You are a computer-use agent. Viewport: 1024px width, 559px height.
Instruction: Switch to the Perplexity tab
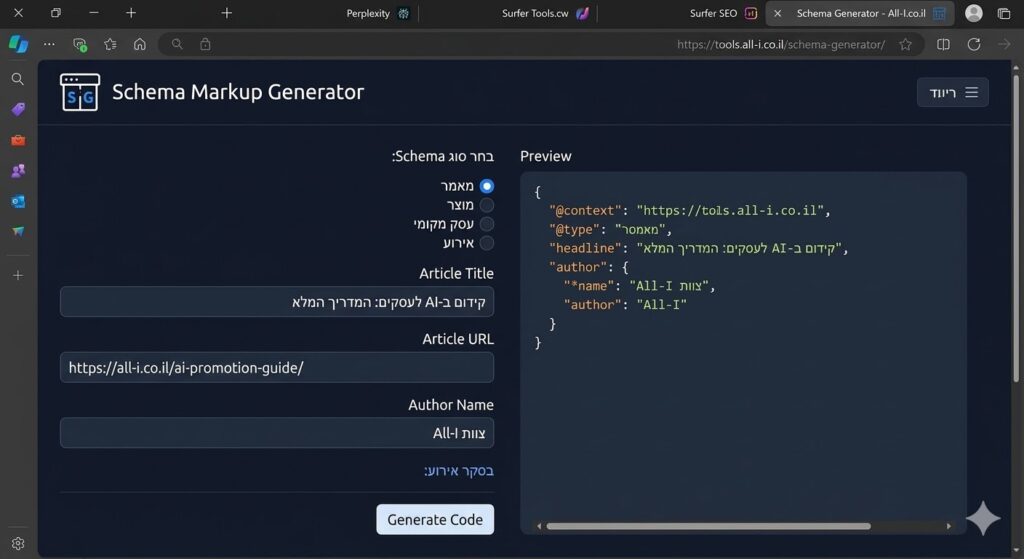click(377, 13)
